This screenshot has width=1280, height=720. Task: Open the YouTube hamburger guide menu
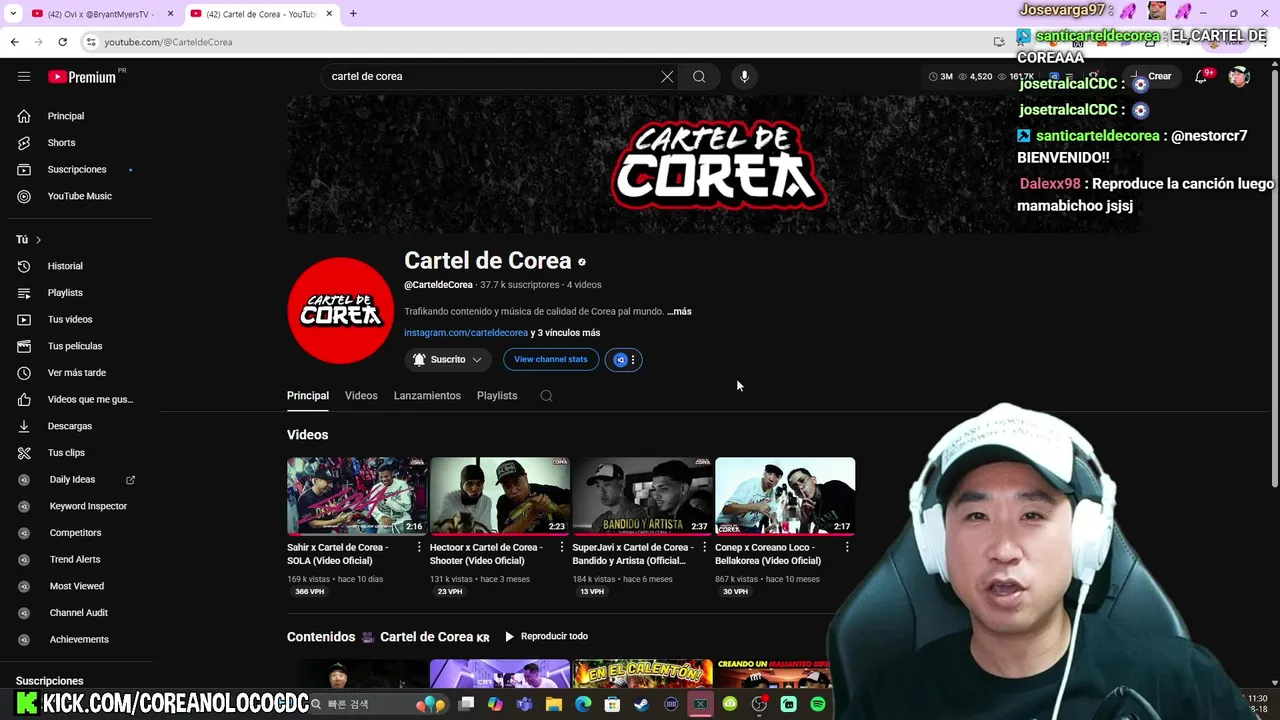click(x=24, y=76)
